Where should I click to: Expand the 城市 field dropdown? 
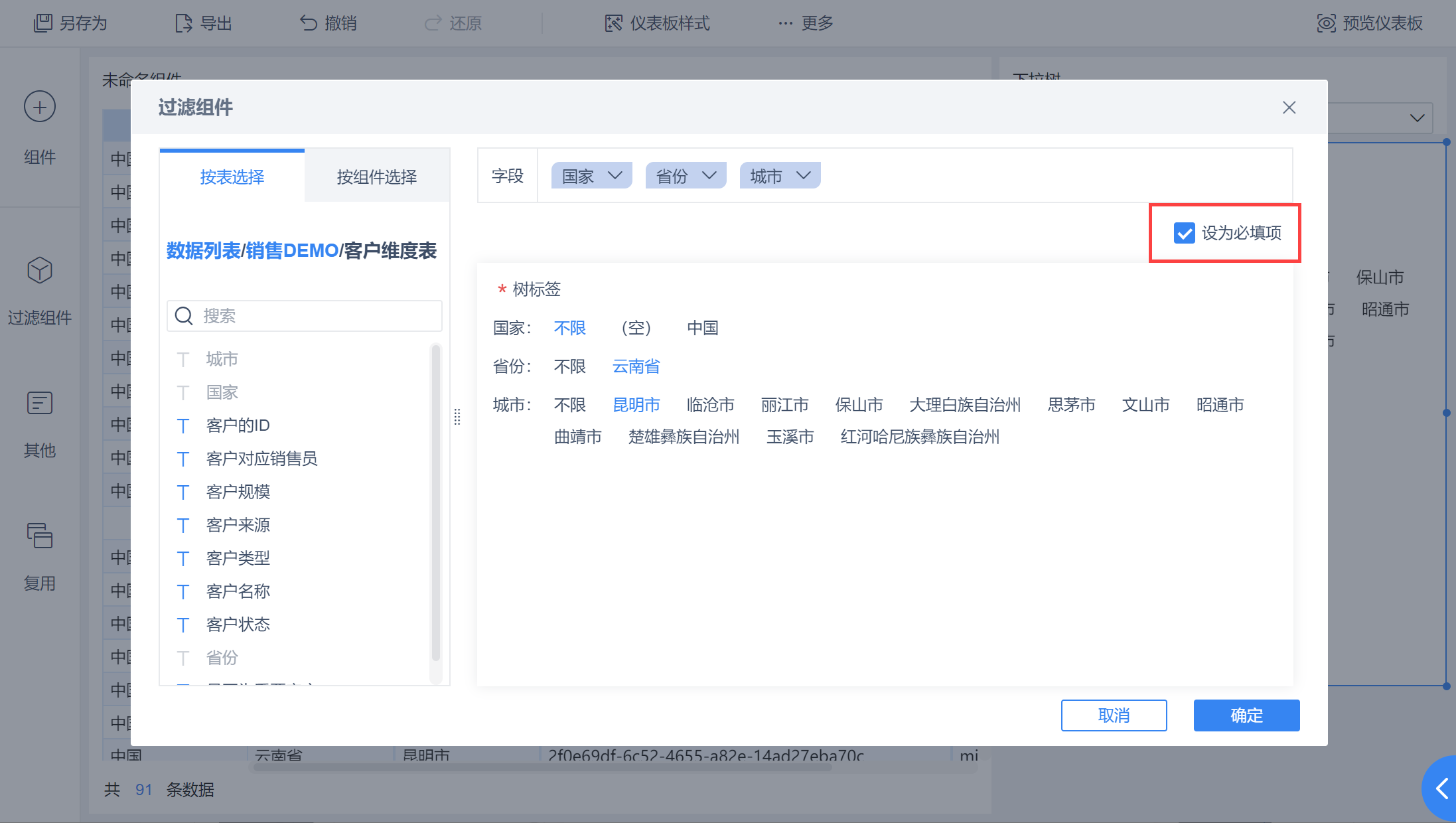803,176
